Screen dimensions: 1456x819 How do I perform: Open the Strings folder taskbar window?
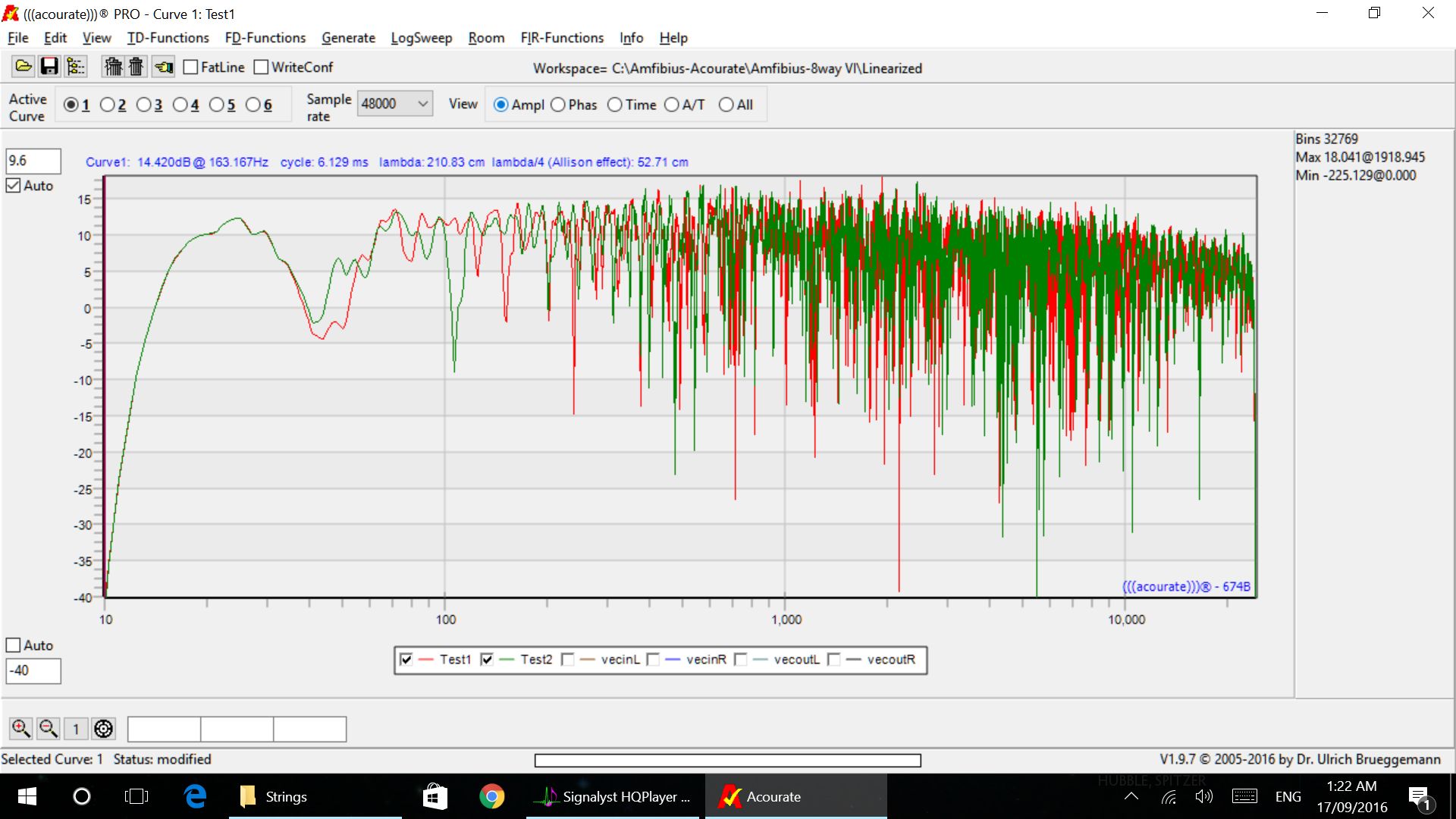click(315, 796)
